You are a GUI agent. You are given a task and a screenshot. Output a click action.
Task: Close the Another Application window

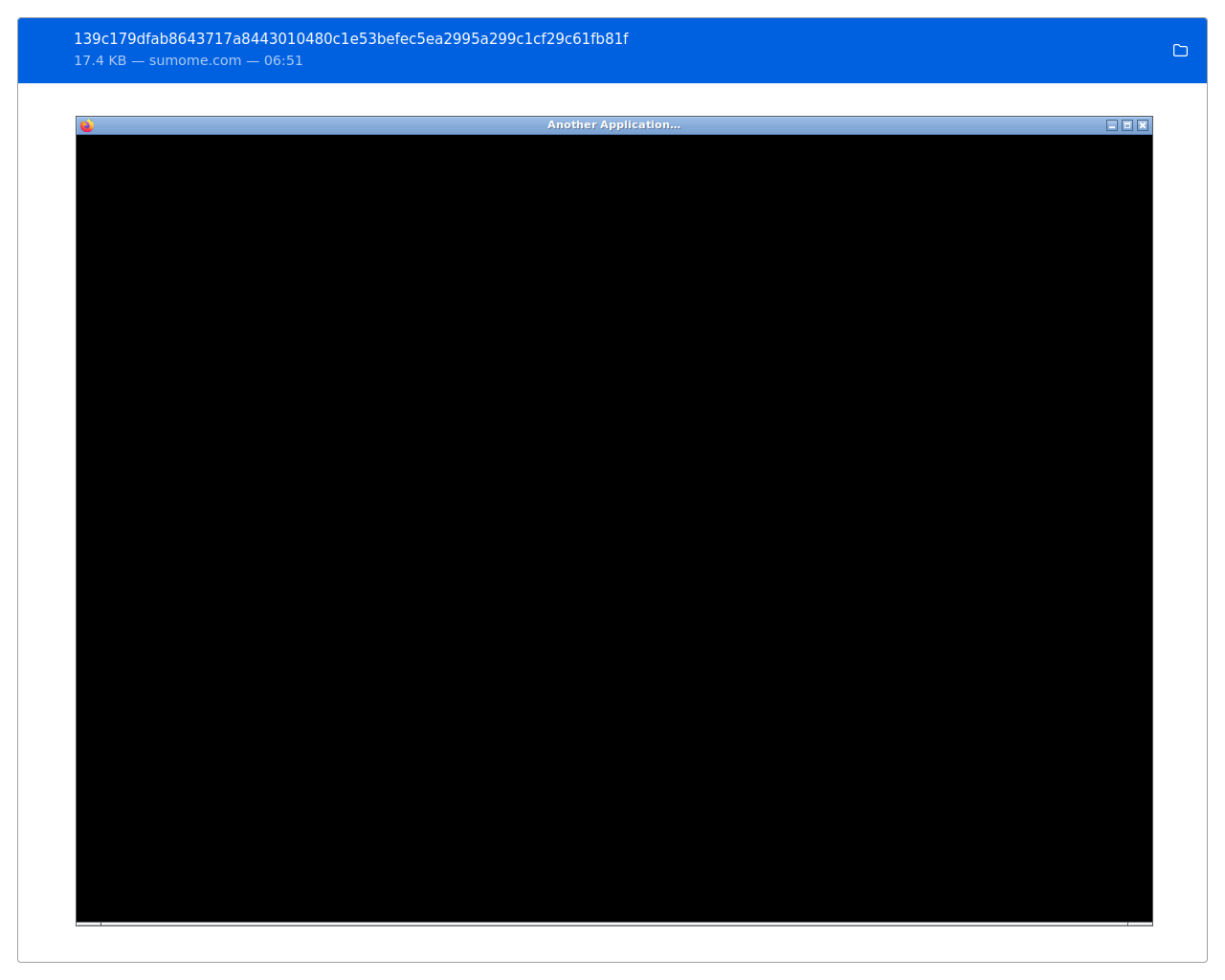coord(1143,125)
